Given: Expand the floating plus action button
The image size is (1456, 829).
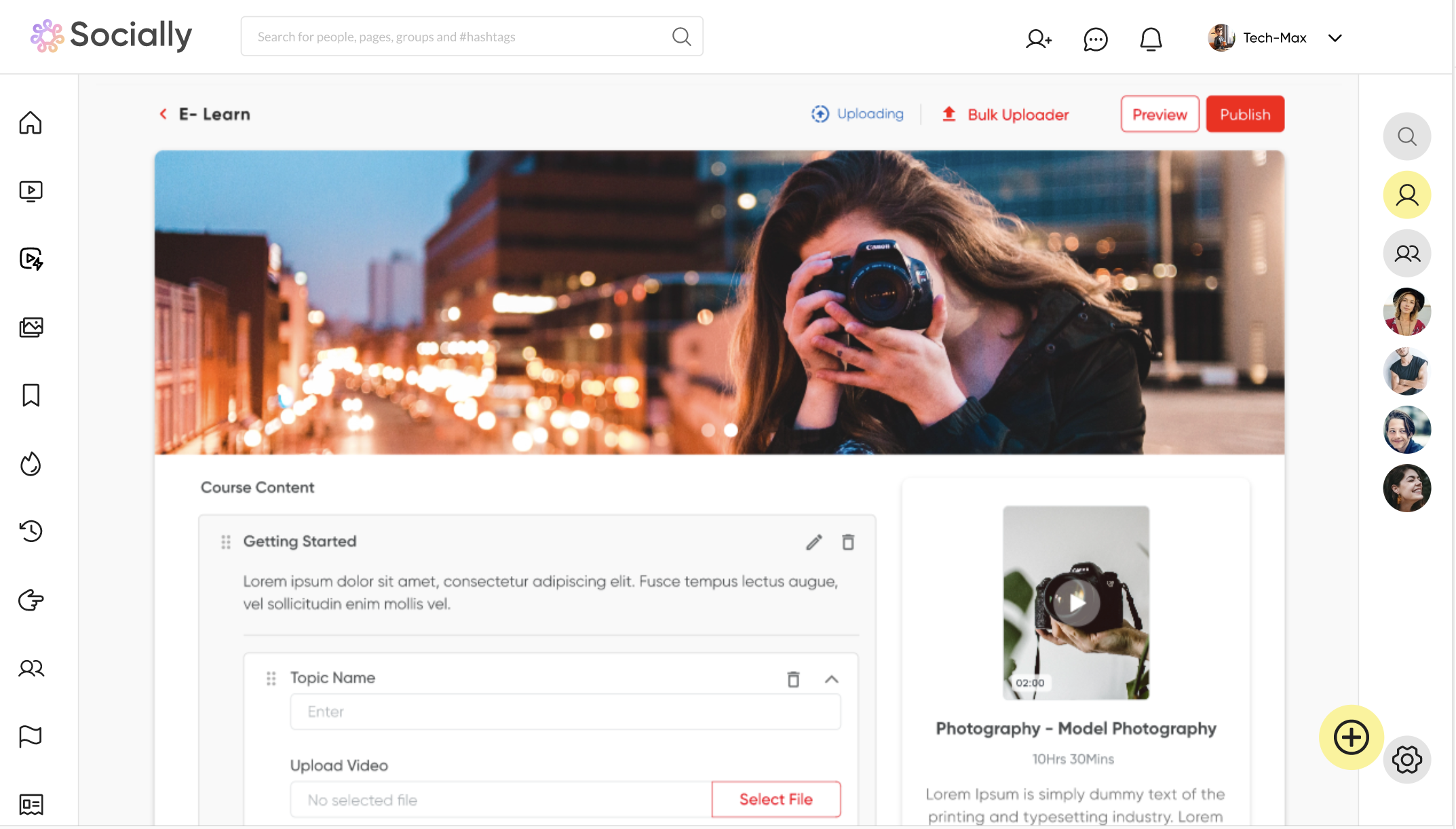Looking at the screenshot, I should (x=1351, y=737).
